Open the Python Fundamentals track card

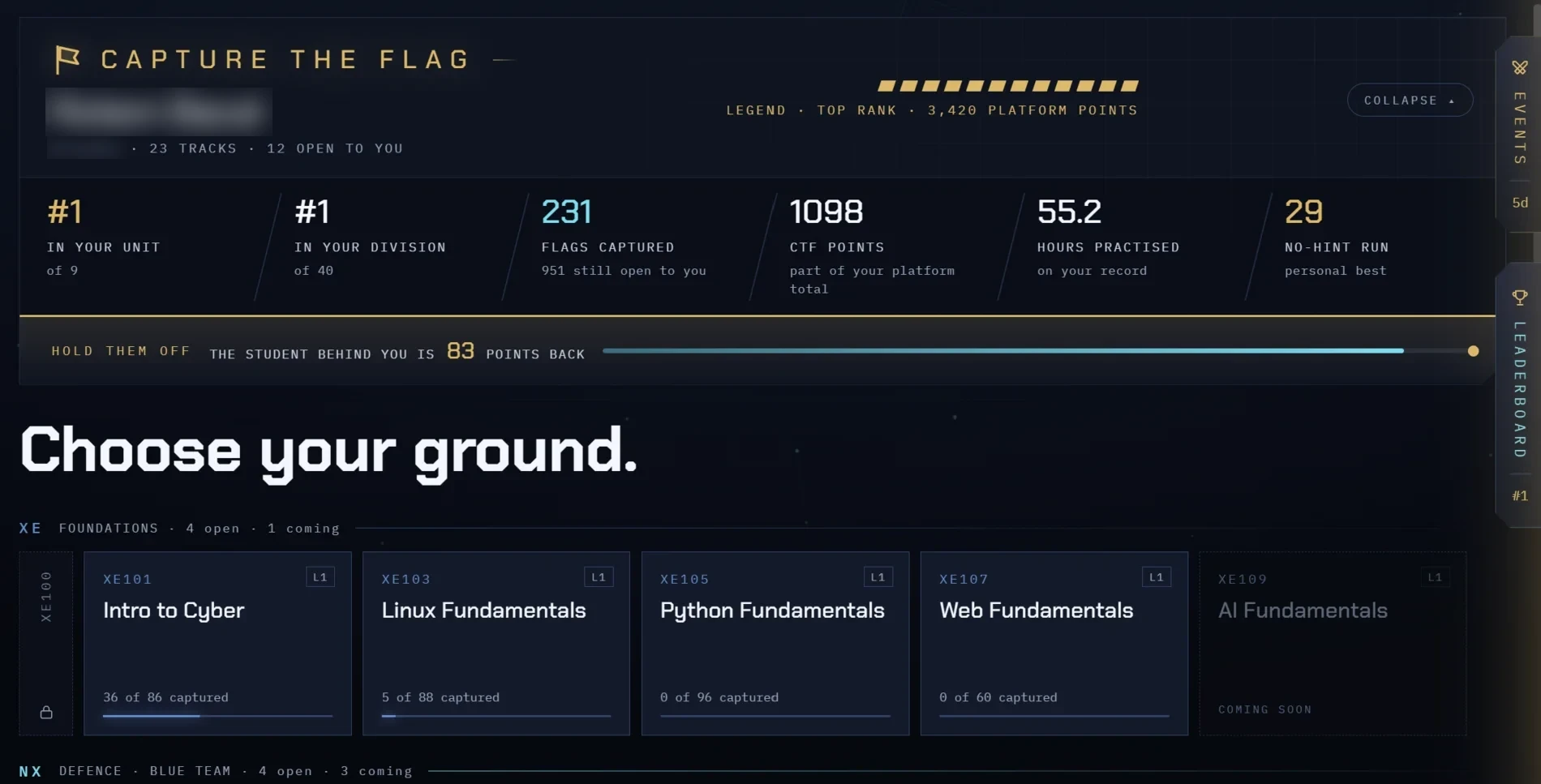point(775,643)
